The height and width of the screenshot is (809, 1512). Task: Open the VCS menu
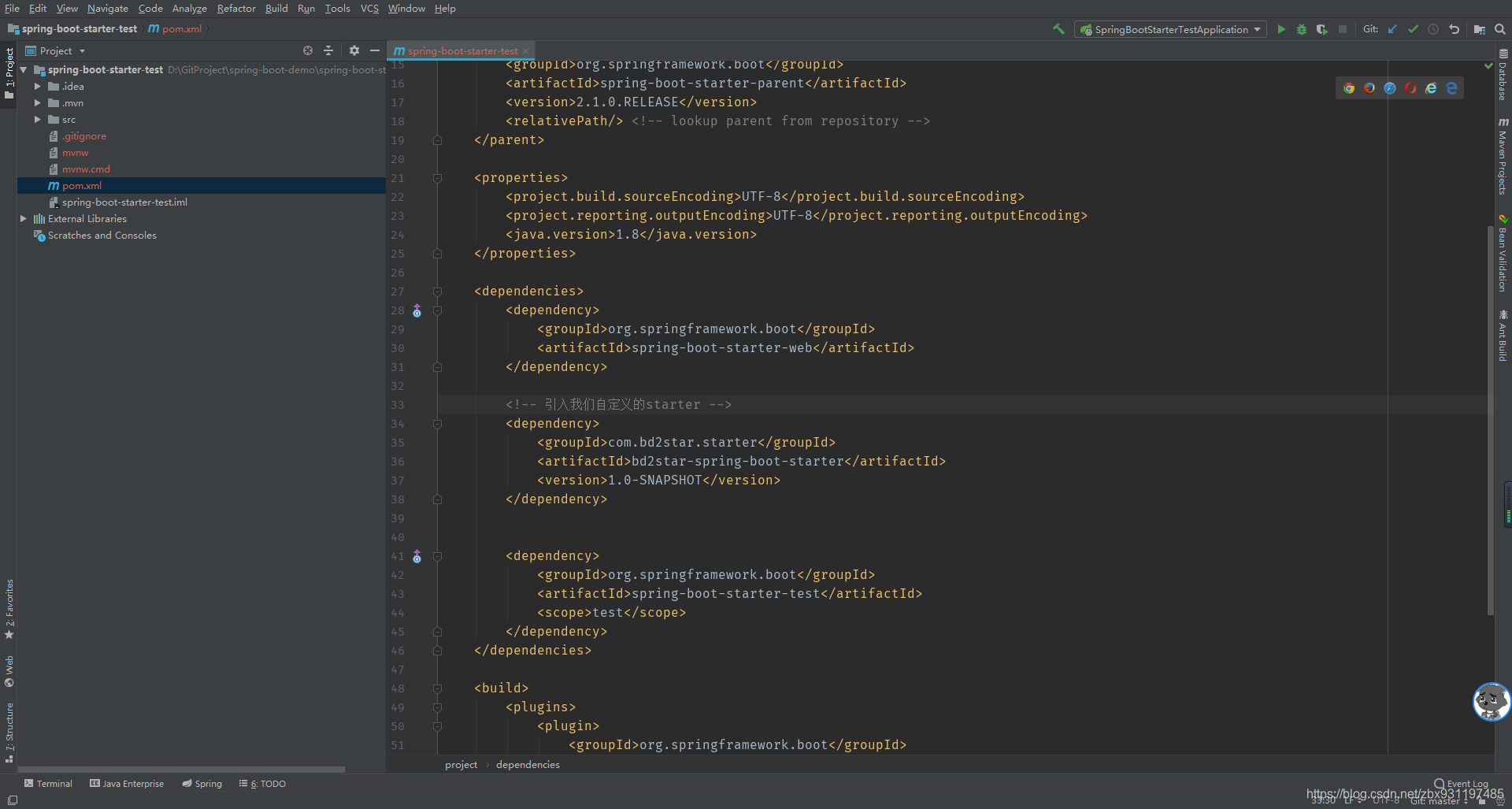click(369, 9)
